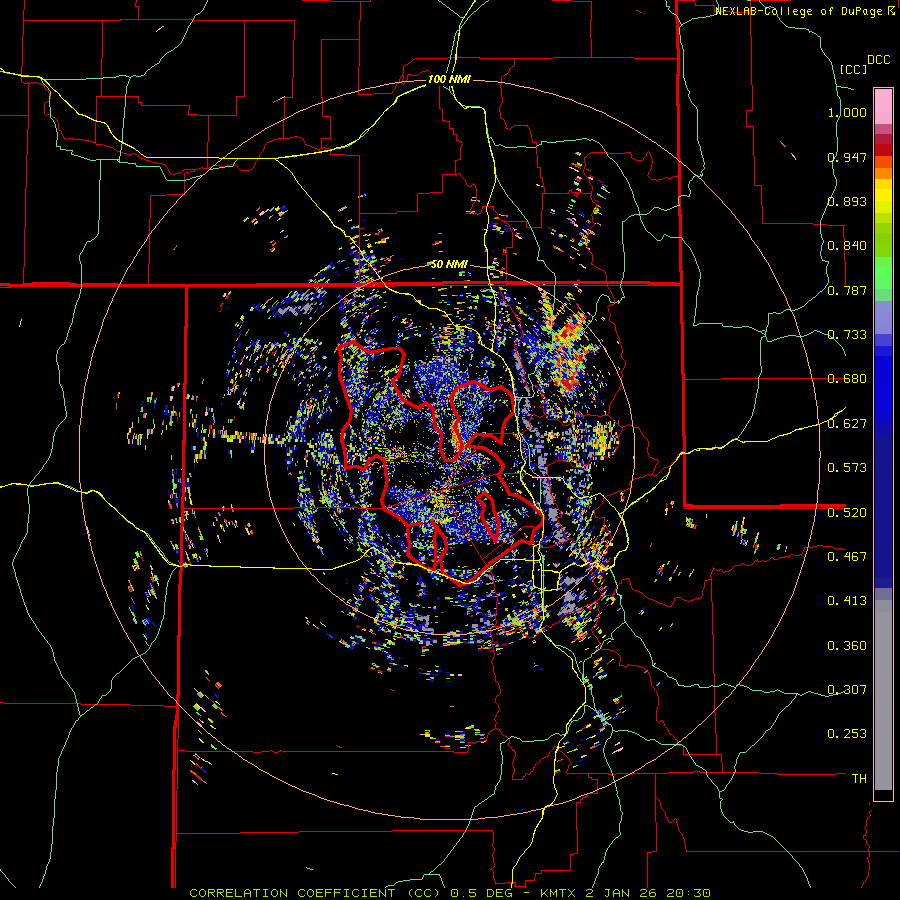Viewport: 900px width, 900px height.
Task: Click the NEXLAB-College of DuPage credit text
Action: pos(798,11)
